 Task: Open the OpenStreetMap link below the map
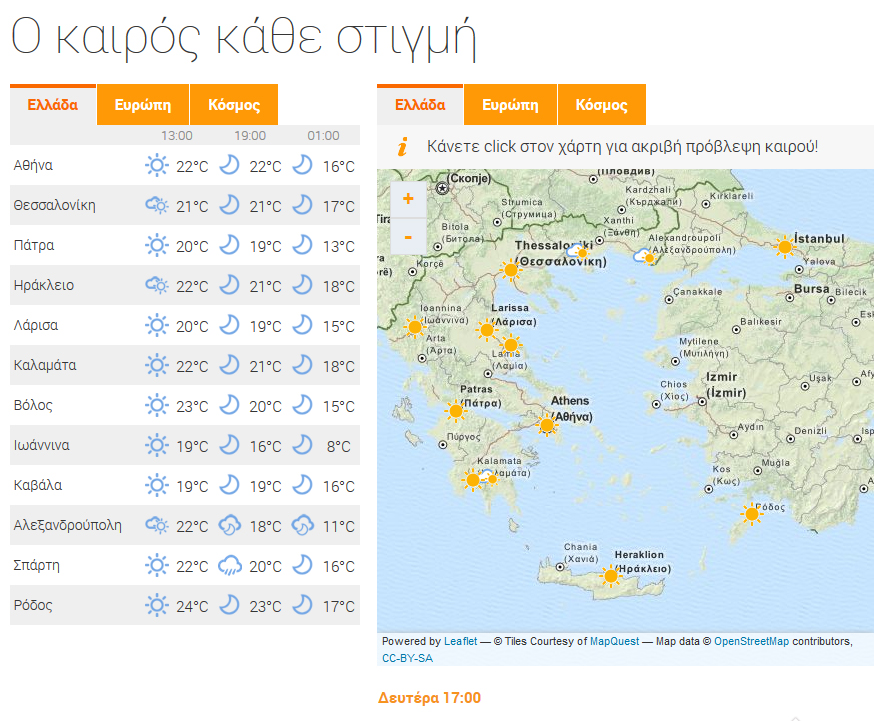coord(751,641)
